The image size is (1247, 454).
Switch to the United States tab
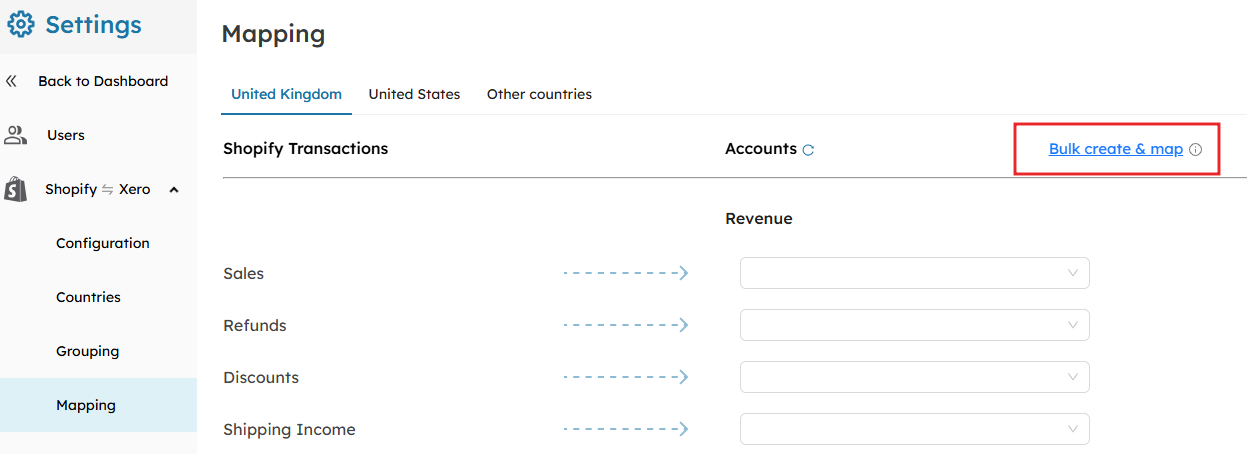[414, 94]
